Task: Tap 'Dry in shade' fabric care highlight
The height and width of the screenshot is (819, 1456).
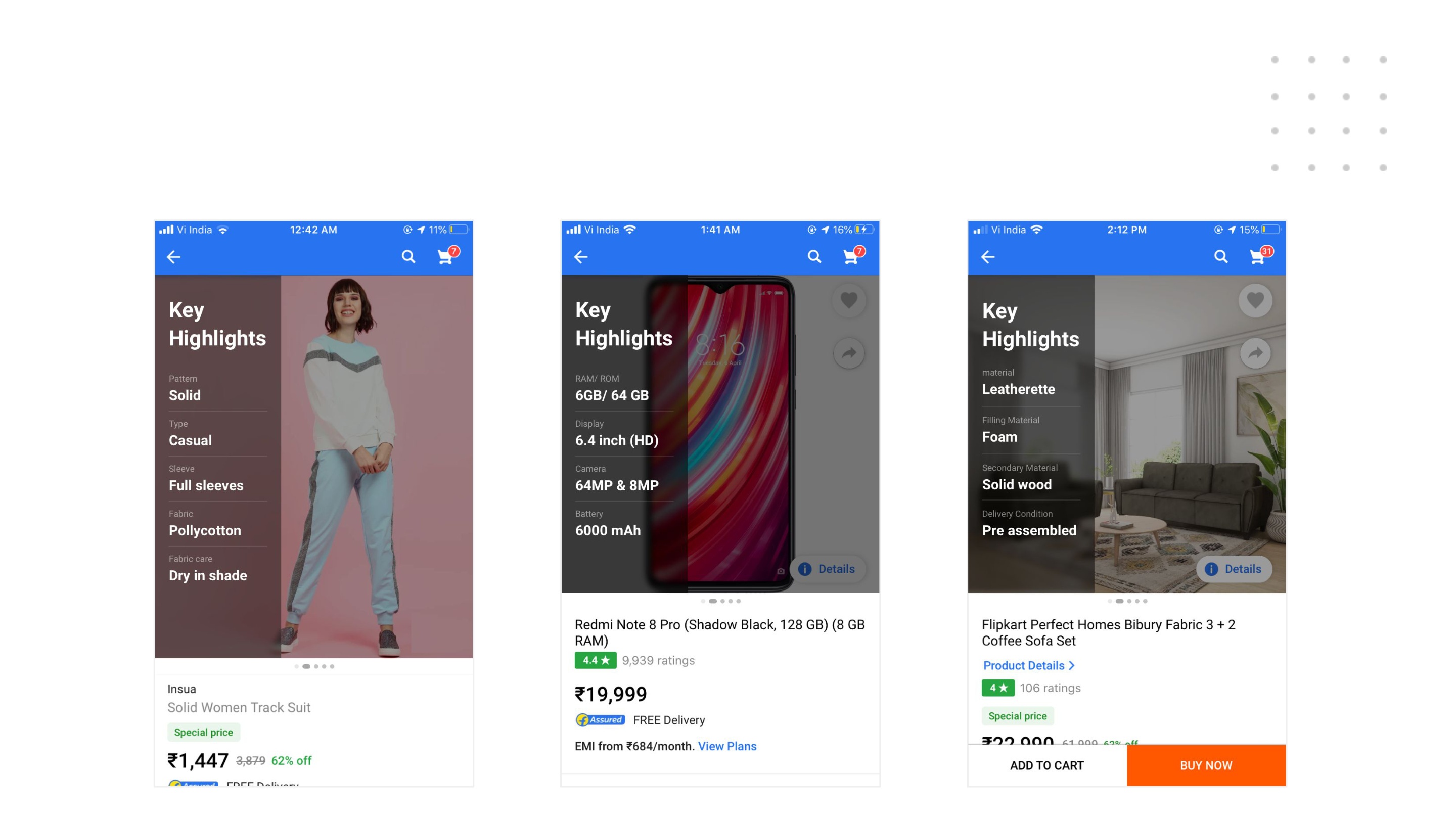Action: (207, 575)
